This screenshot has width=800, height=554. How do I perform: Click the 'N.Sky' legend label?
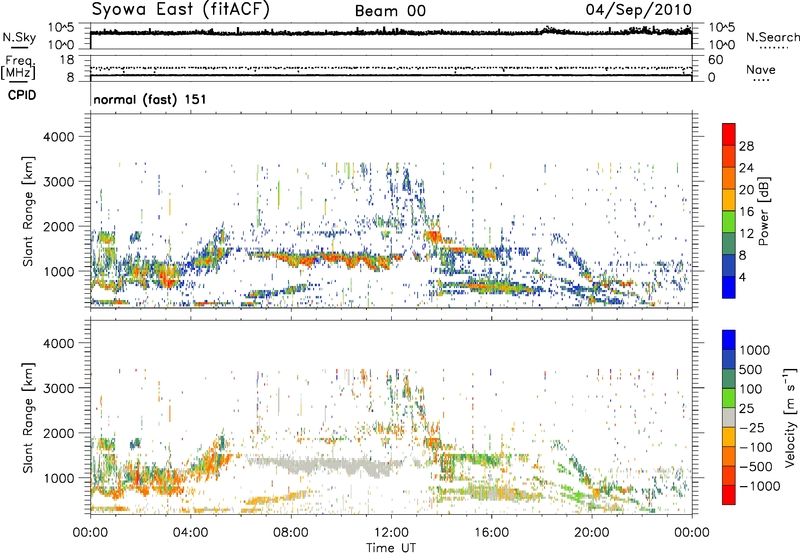(19, 38)
